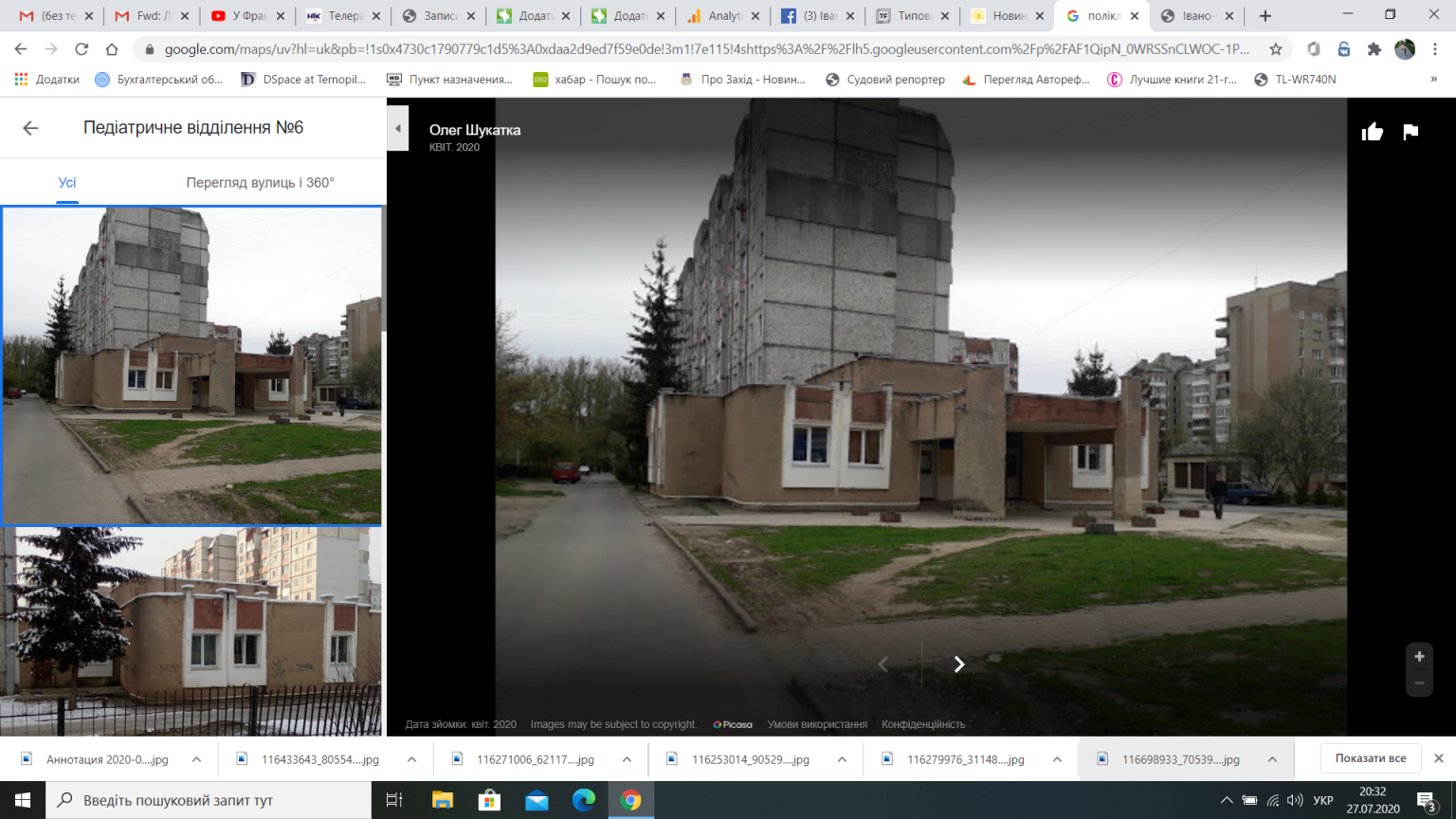Go to next photo with right chevron

coord(958,664)
